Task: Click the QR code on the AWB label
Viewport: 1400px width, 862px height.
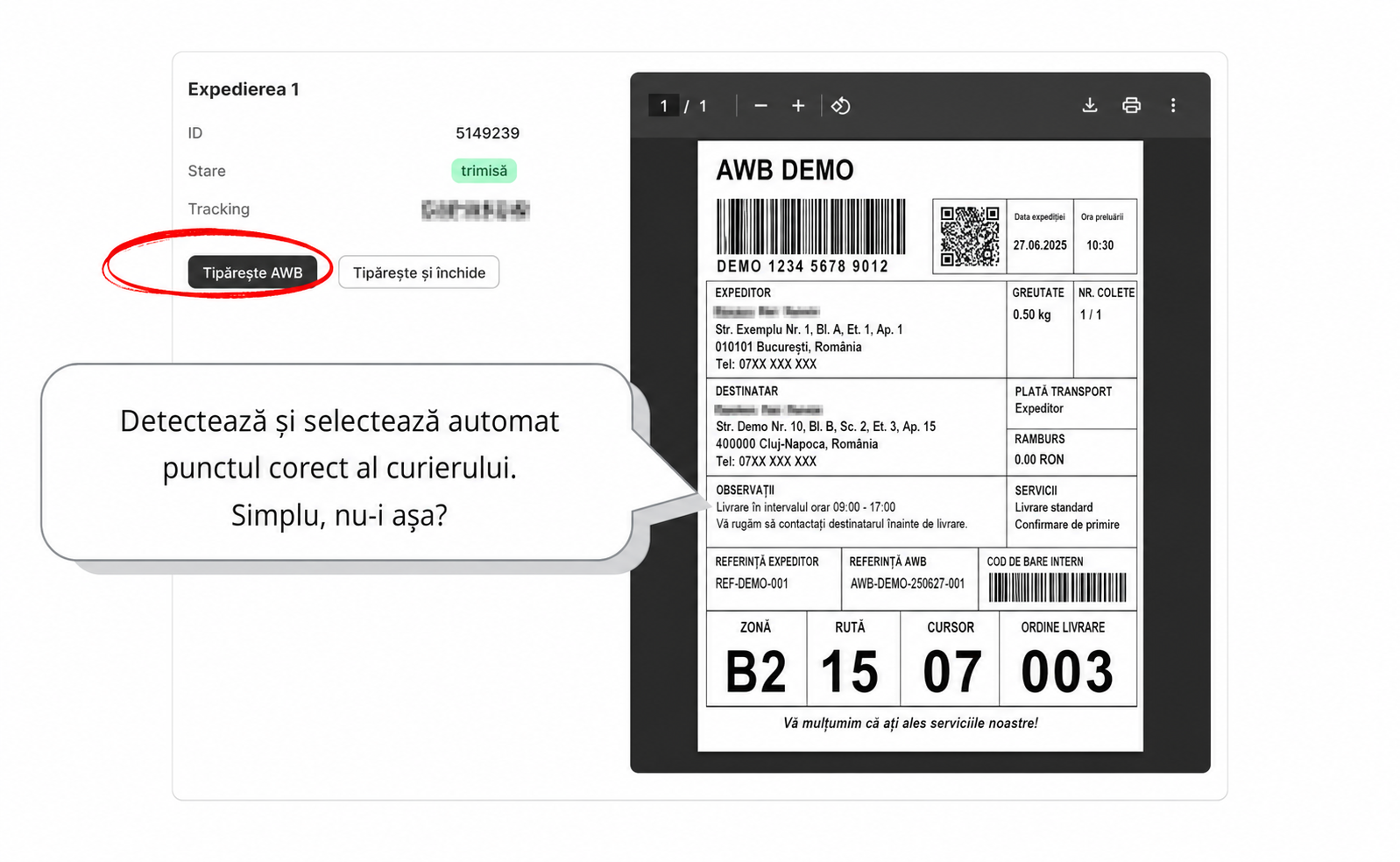Action: pos(970,236)
